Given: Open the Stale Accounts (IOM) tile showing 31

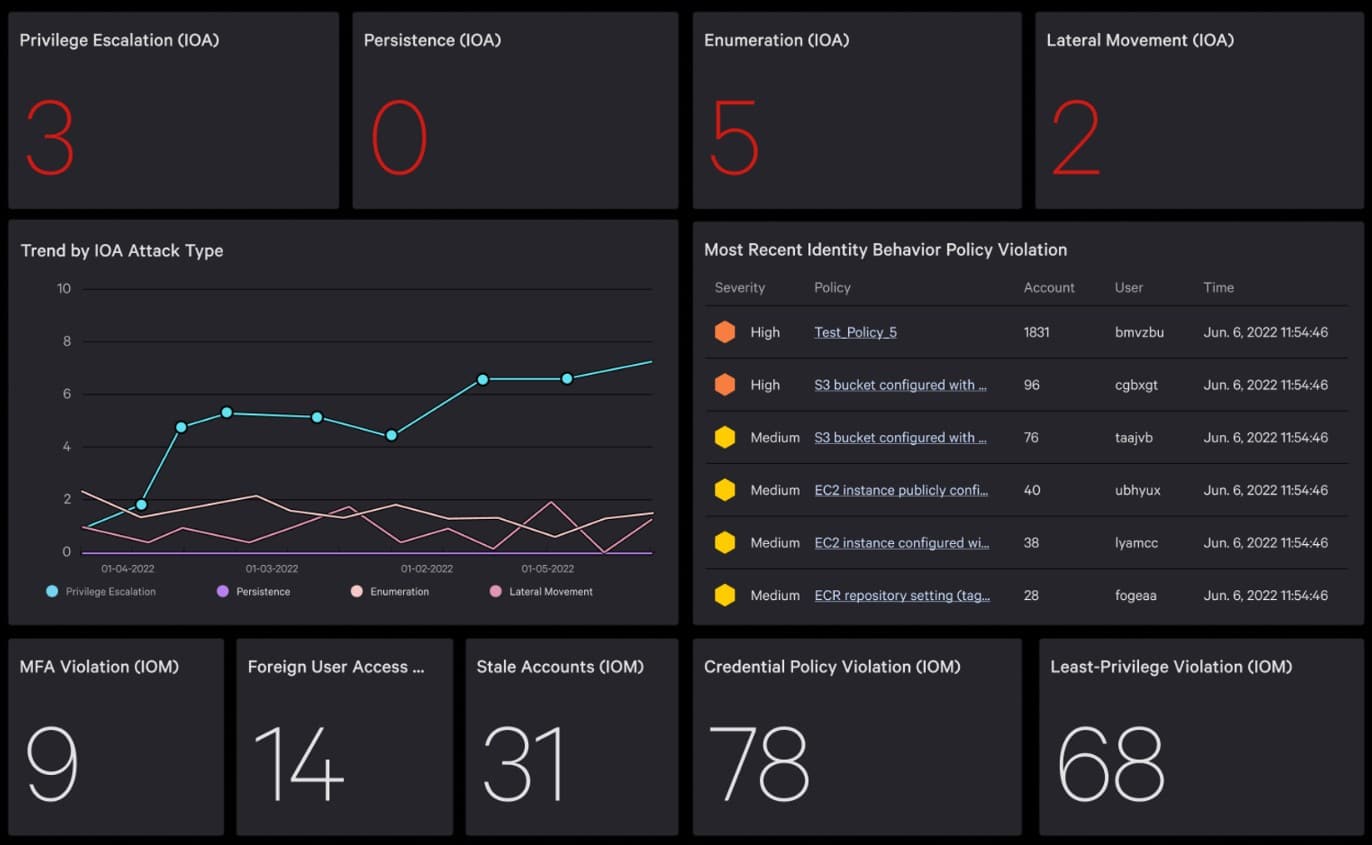Looking at the screenshot, I should point(572,737).
